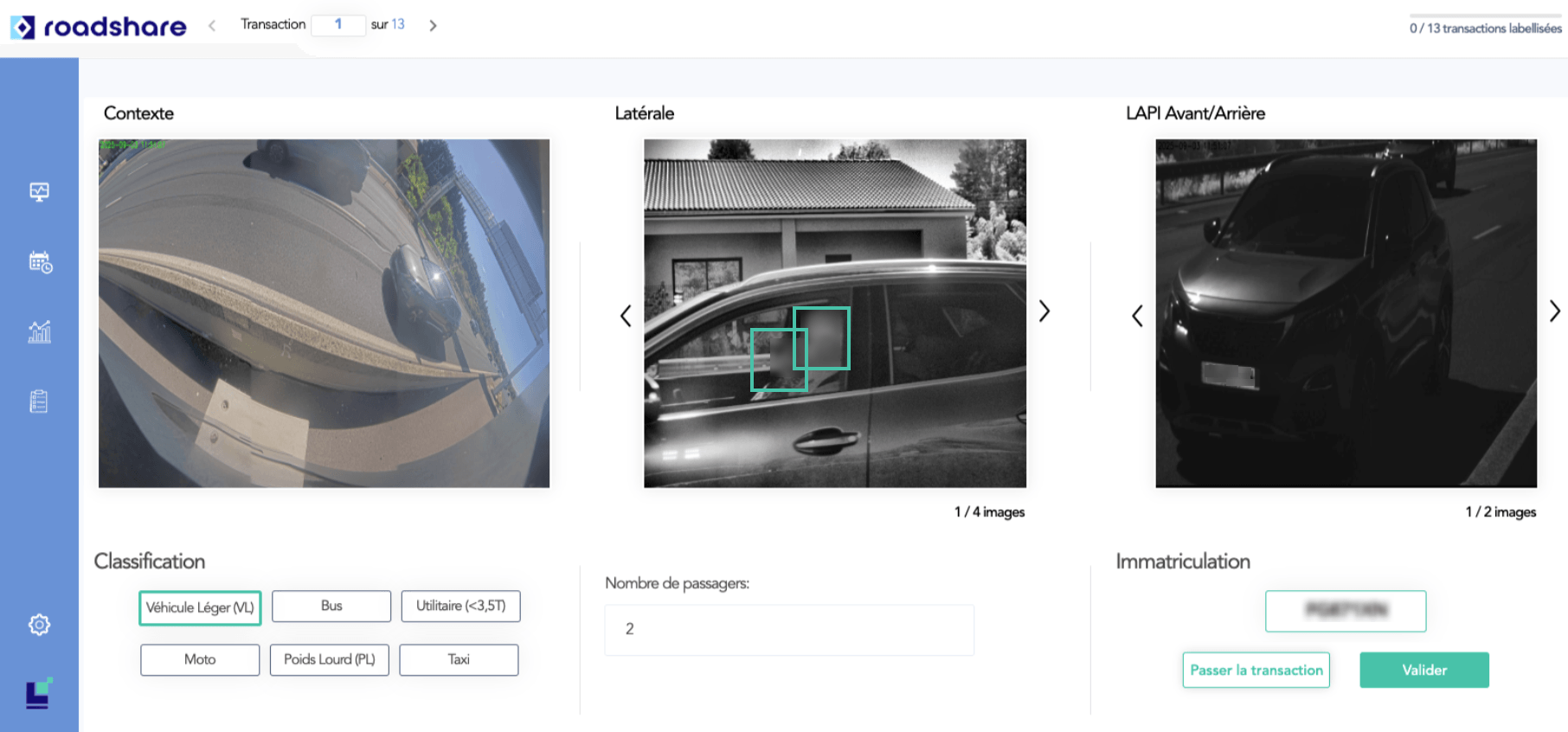The image size is (1568, 732).
Task: Click the Classification heading
Action: click(x=150, y=562)
